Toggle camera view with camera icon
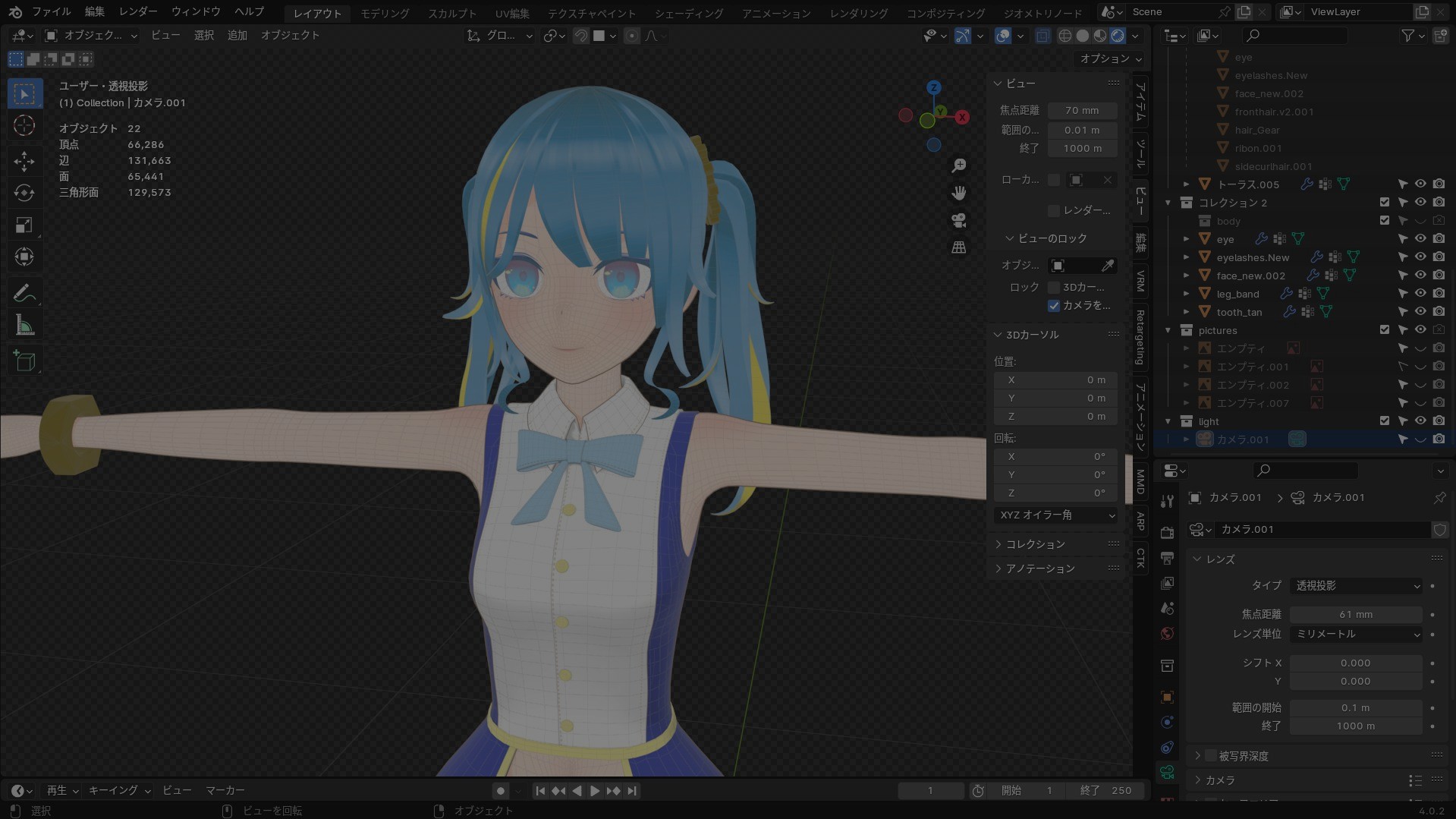 [959, 220]
